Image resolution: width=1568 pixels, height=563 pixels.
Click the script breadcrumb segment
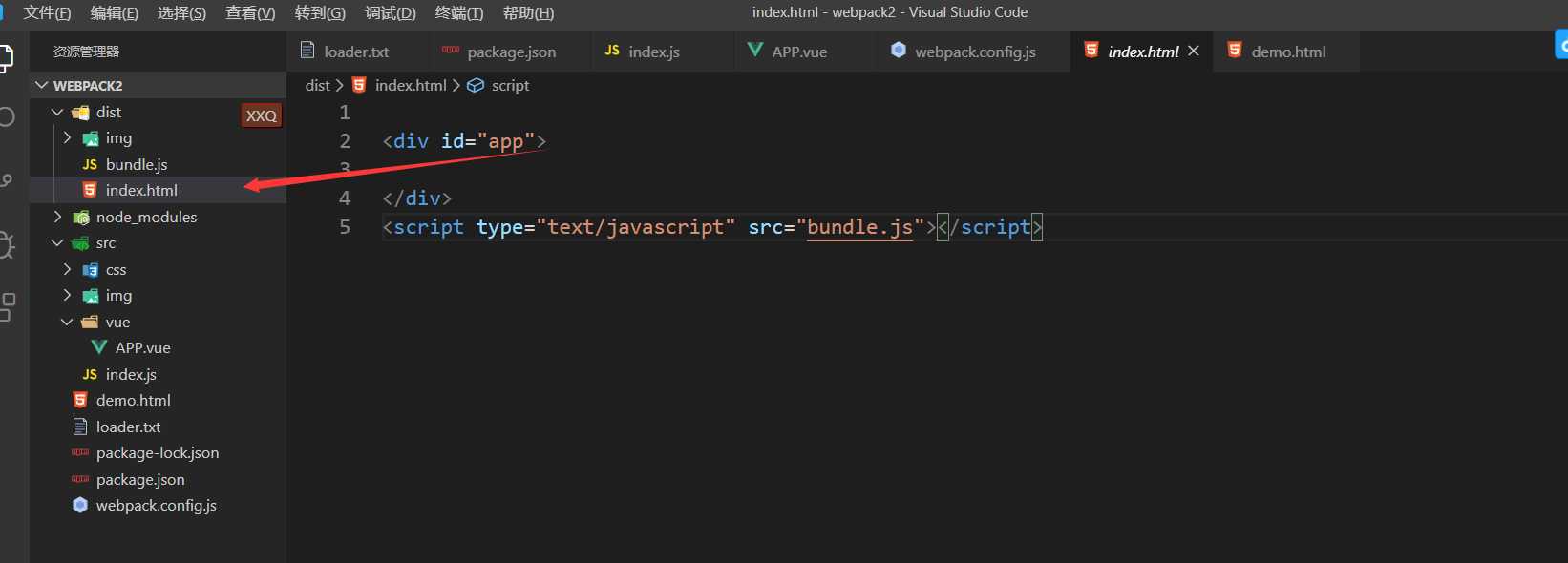510,85
